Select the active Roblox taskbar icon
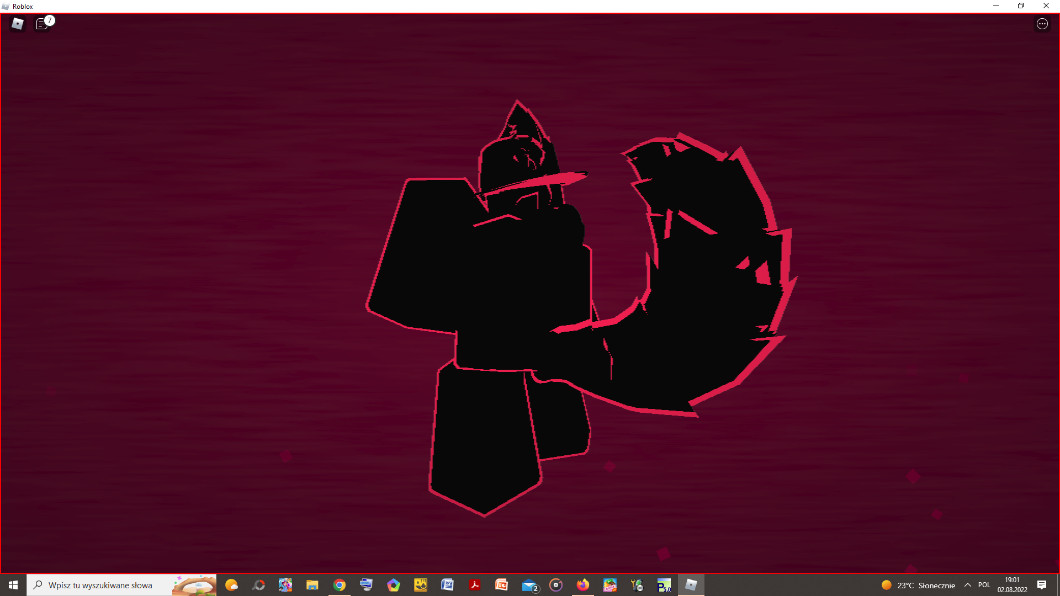 [691, 585]
